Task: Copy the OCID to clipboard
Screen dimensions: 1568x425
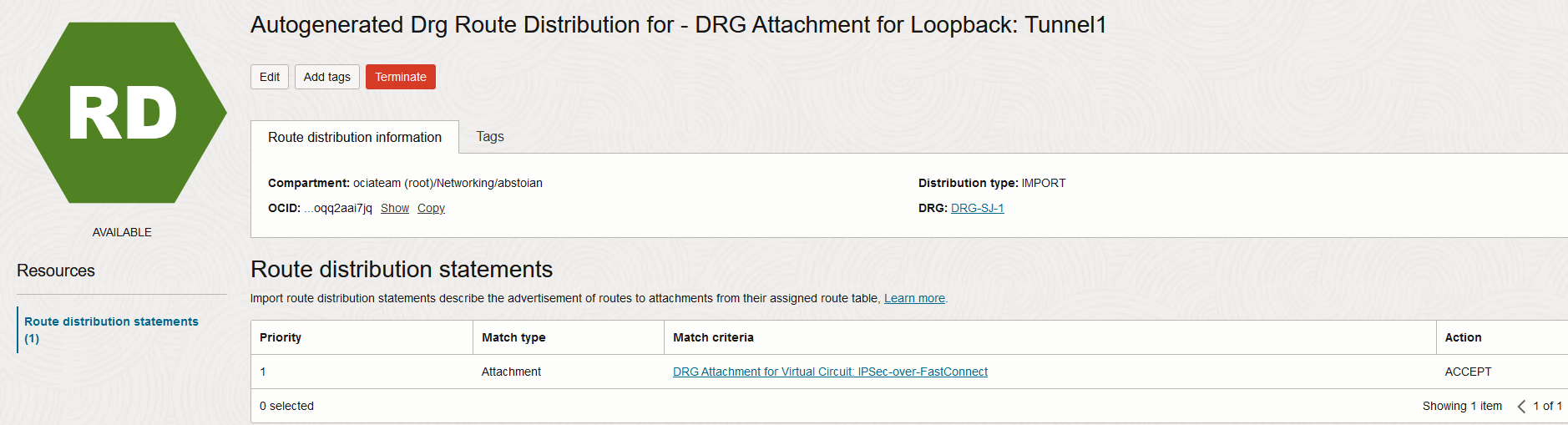Action: tap(431, 209)
